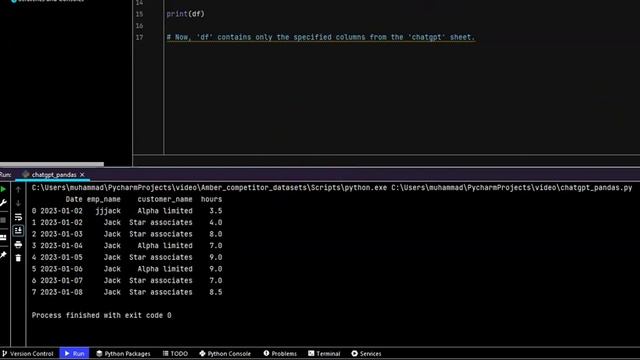The height and width of the screenshot is (360, 640).
Task: Open the Terminal tool window
Action: pyautogui.click(x=324, y=353)
